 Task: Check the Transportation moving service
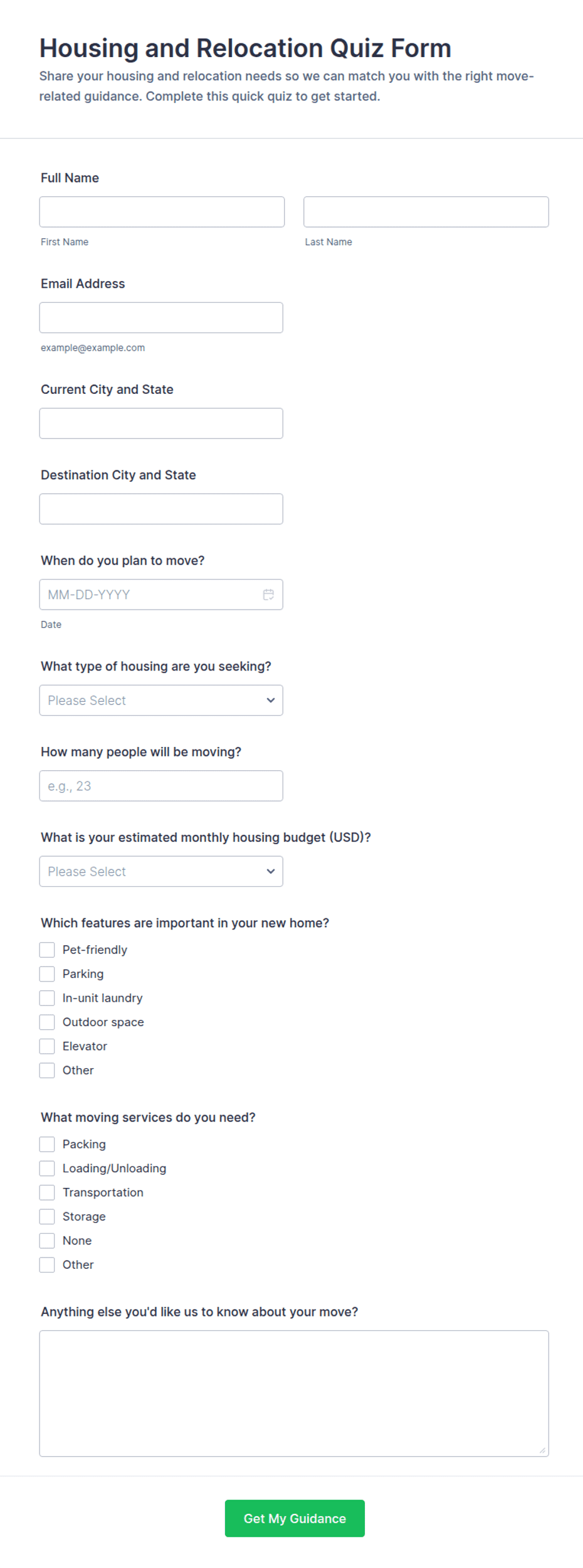coord(47,1192)
